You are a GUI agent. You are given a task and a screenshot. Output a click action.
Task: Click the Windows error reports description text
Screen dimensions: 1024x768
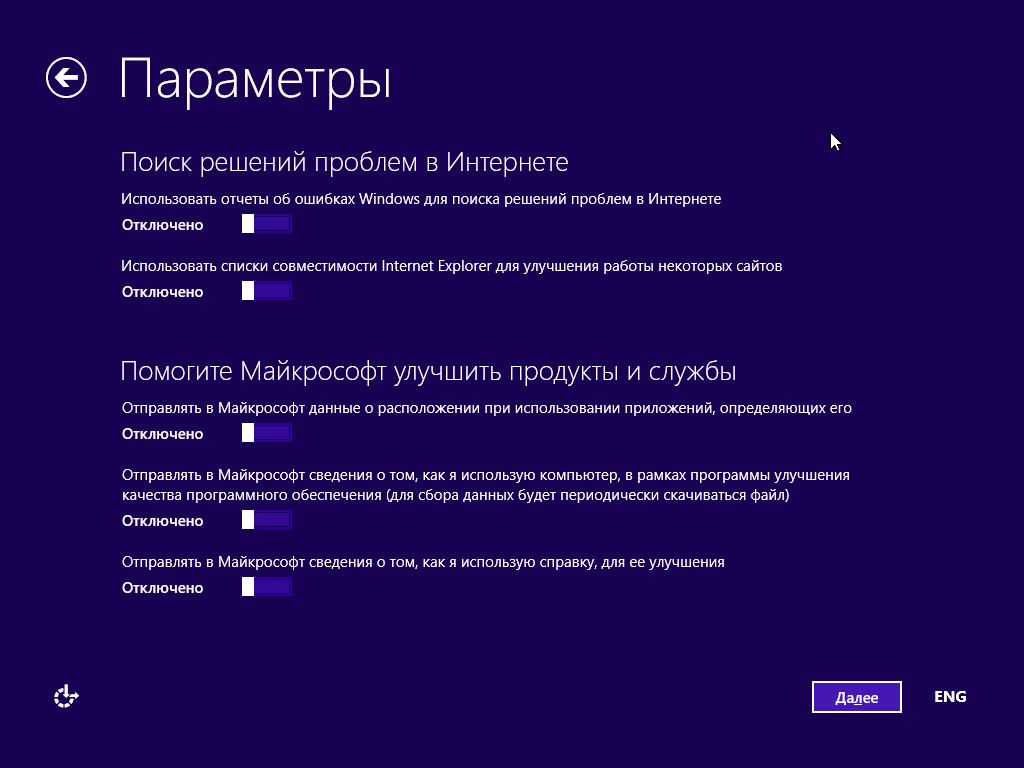click(421, 199)
